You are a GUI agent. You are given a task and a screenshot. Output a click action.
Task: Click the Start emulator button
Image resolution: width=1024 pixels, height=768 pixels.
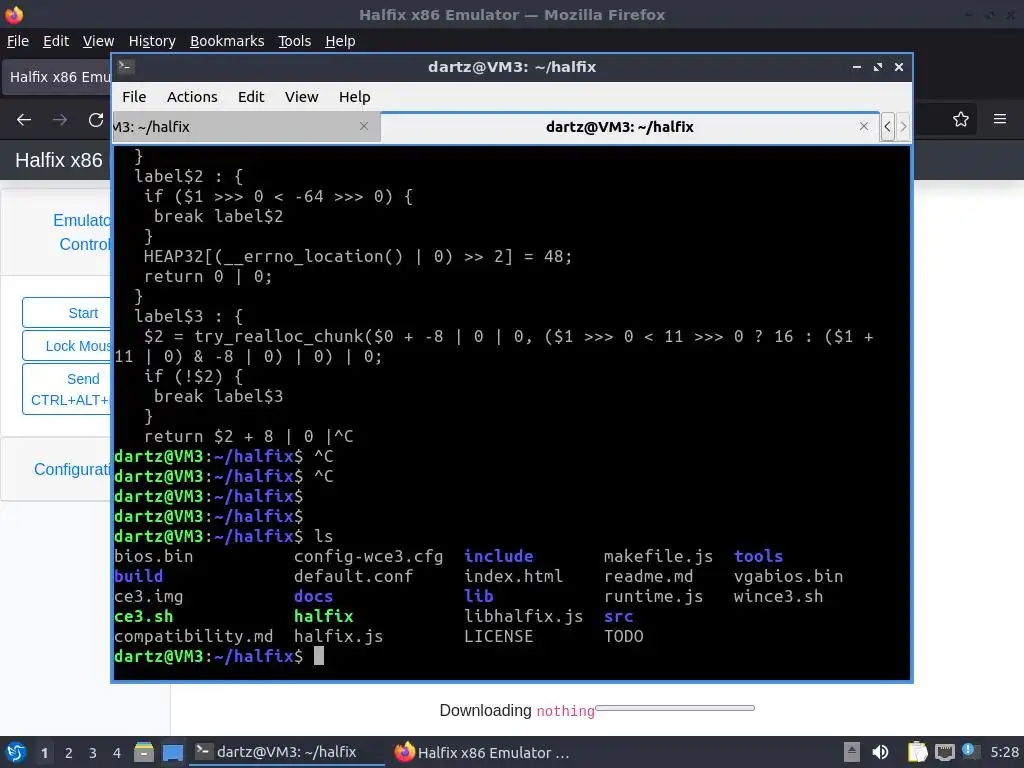[x=67, y=313]
